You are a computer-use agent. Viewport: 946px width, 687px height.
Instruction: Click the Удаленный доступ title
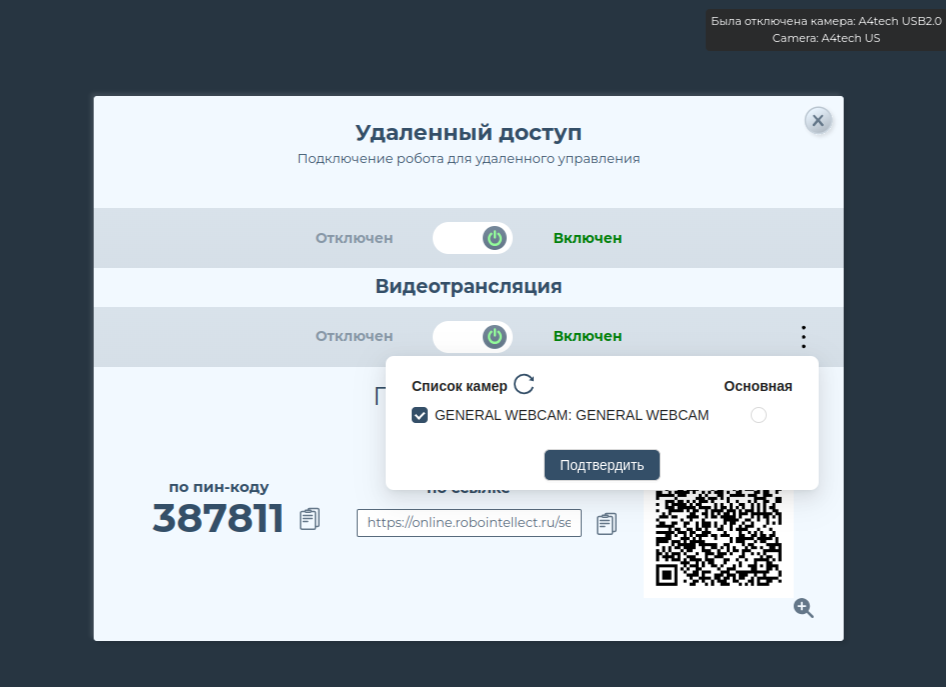coord(469,133)
